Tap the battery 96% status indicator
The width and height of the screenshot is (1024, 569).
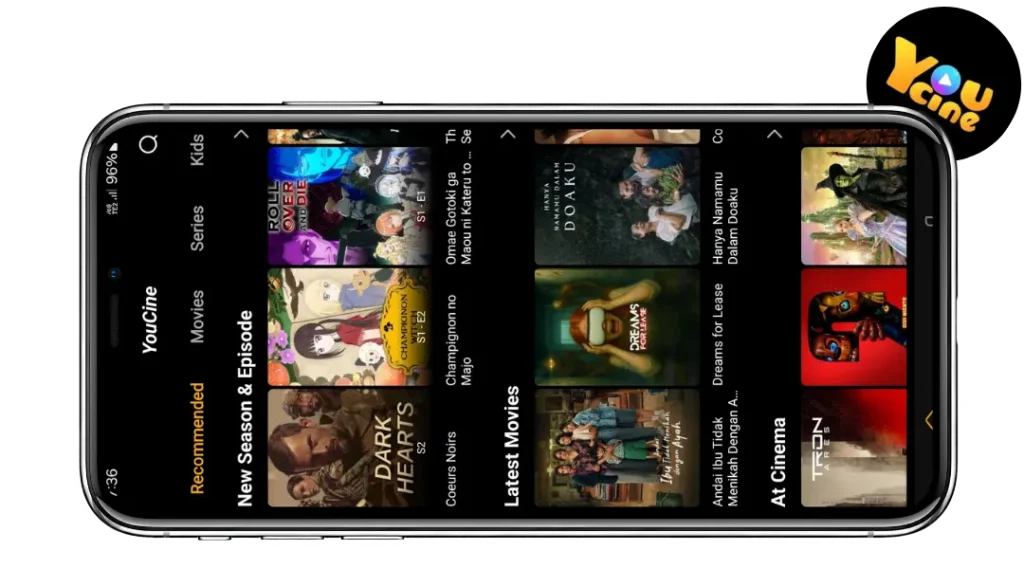(112, 164)
